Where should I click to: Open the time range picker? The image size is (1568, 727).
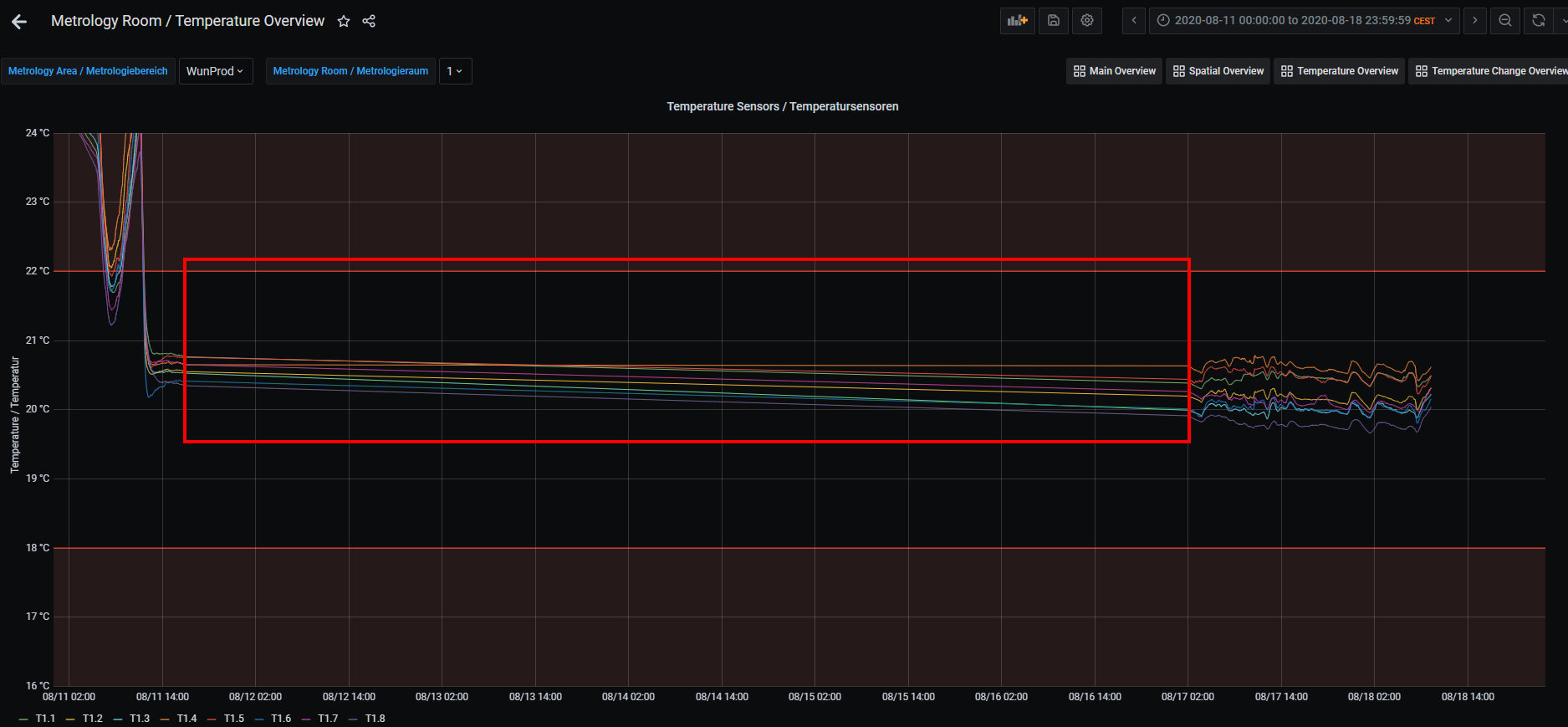coord(1305,21)
